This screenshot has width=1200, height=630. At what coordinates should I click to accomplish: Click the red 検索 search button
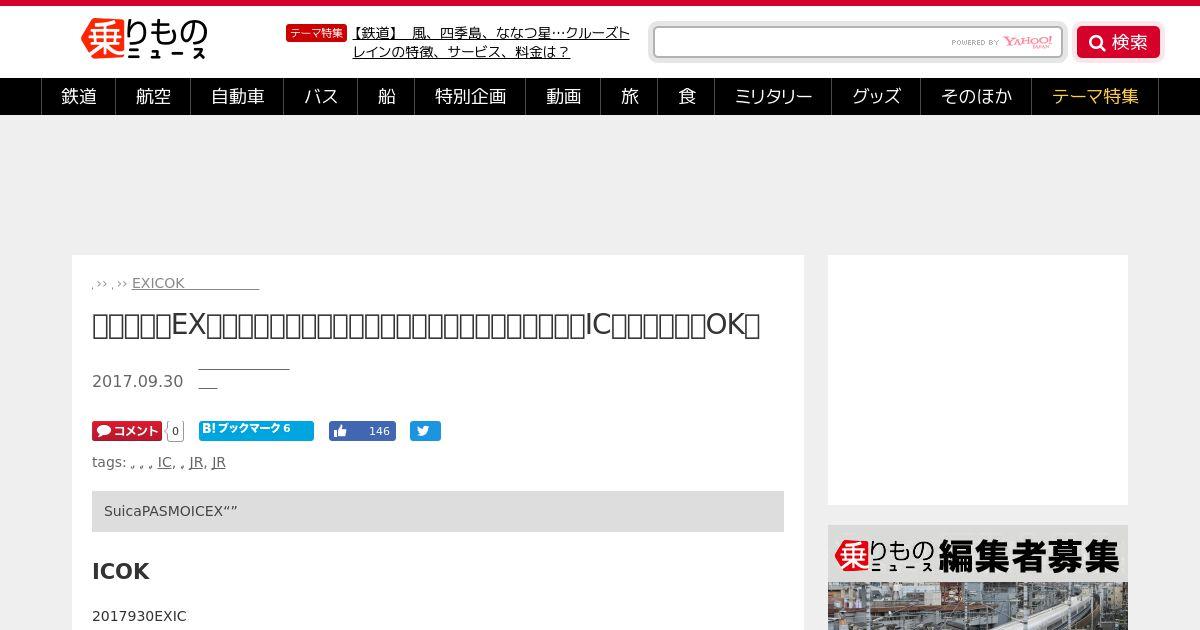coord(1118,42)
